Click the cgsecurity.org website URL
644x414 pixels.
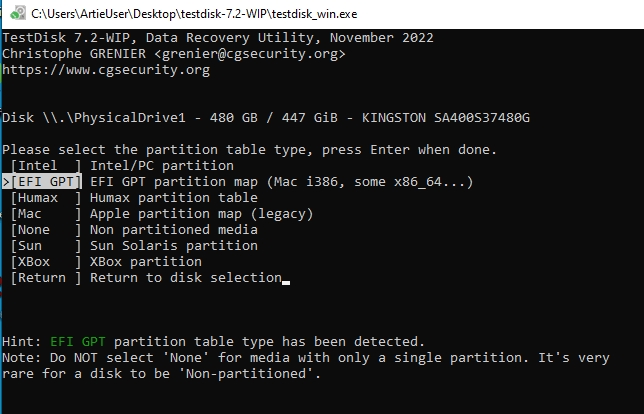pos(106,70)
